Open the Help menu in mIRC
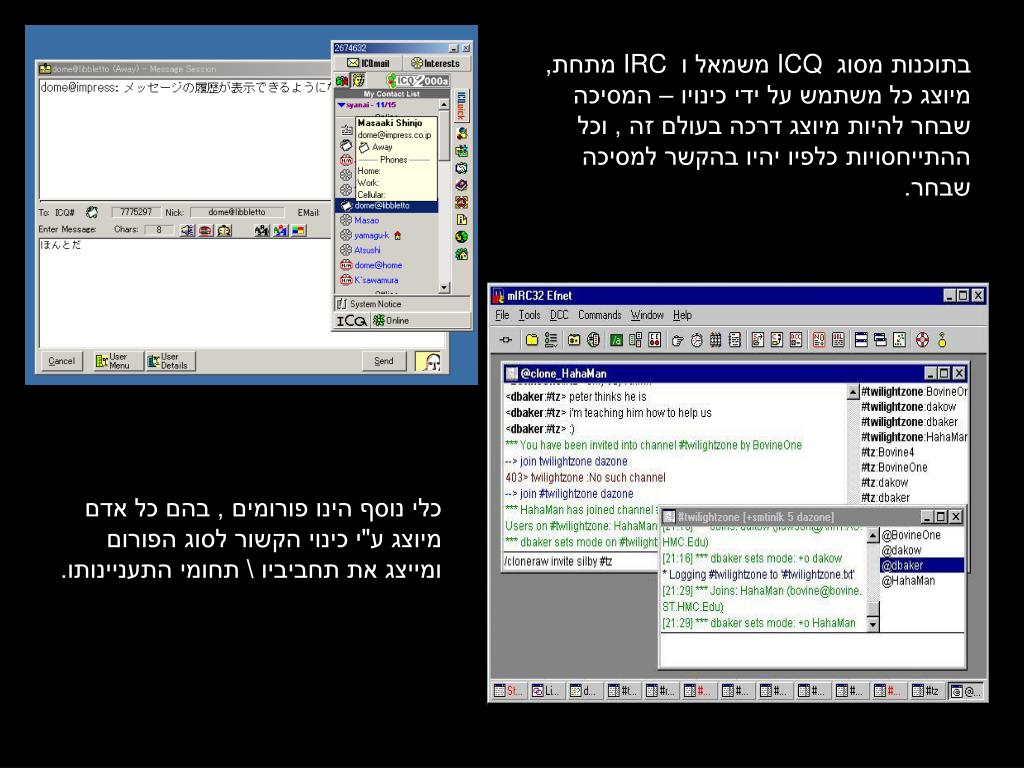The width and height of the screenshot is (1024, 768). 682,315
